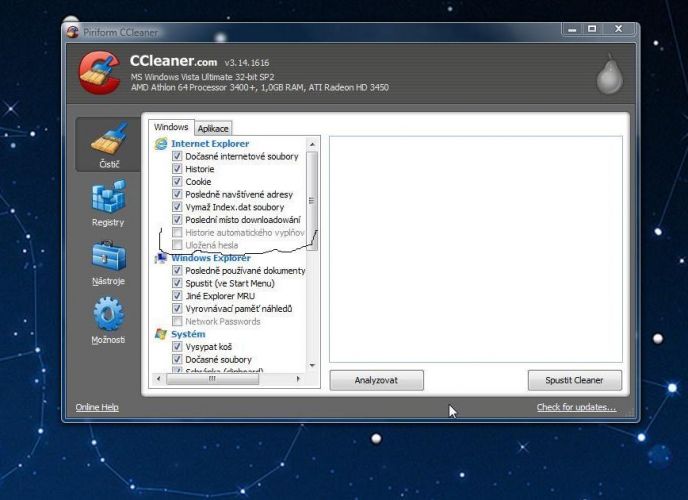Enable the Uložená hesla checkbox
The image size is (688, 500).
point(177,245)
